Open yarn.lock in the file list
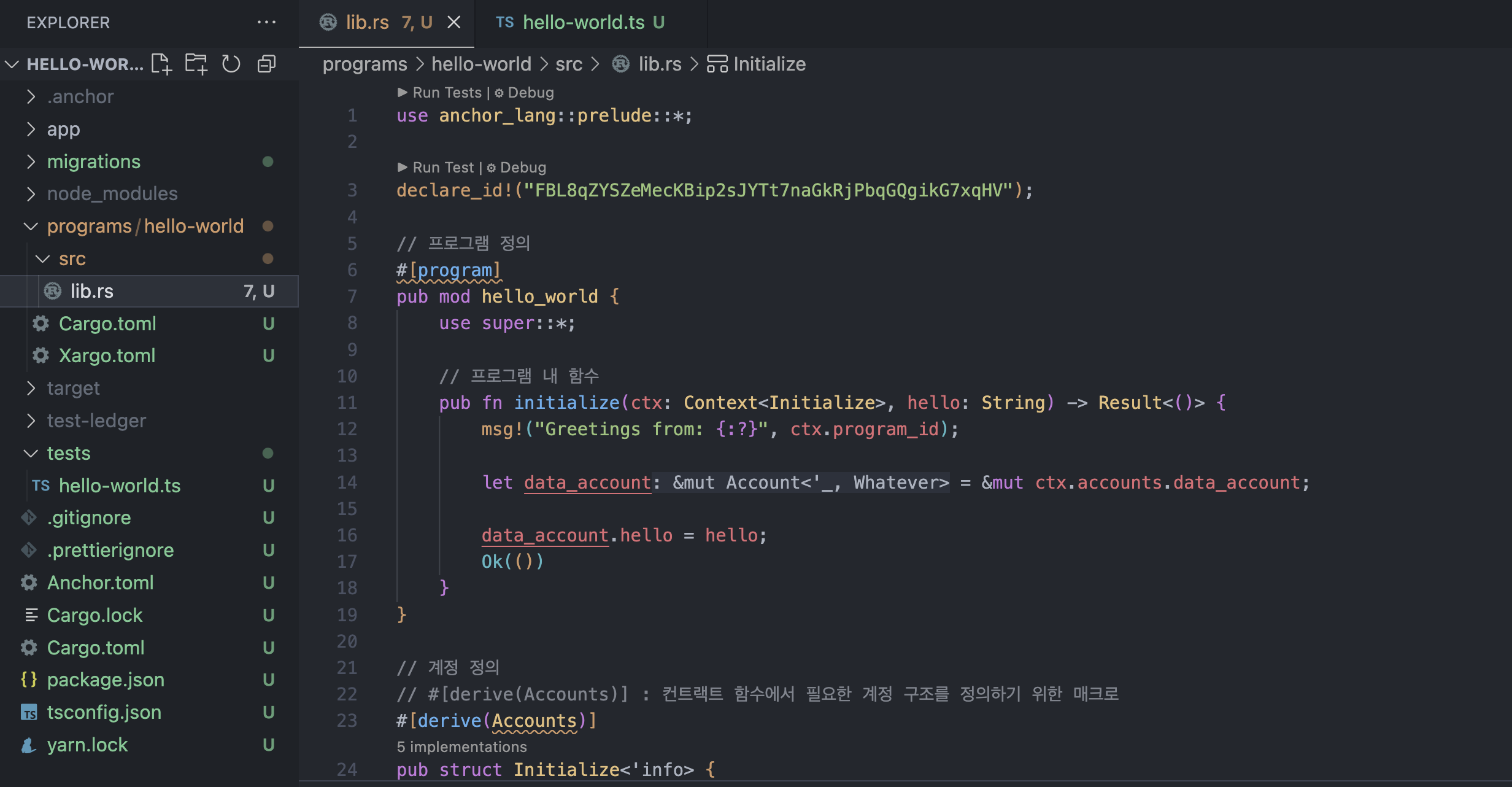This screenshot has width=1512, height=787. tap(87, 745)
